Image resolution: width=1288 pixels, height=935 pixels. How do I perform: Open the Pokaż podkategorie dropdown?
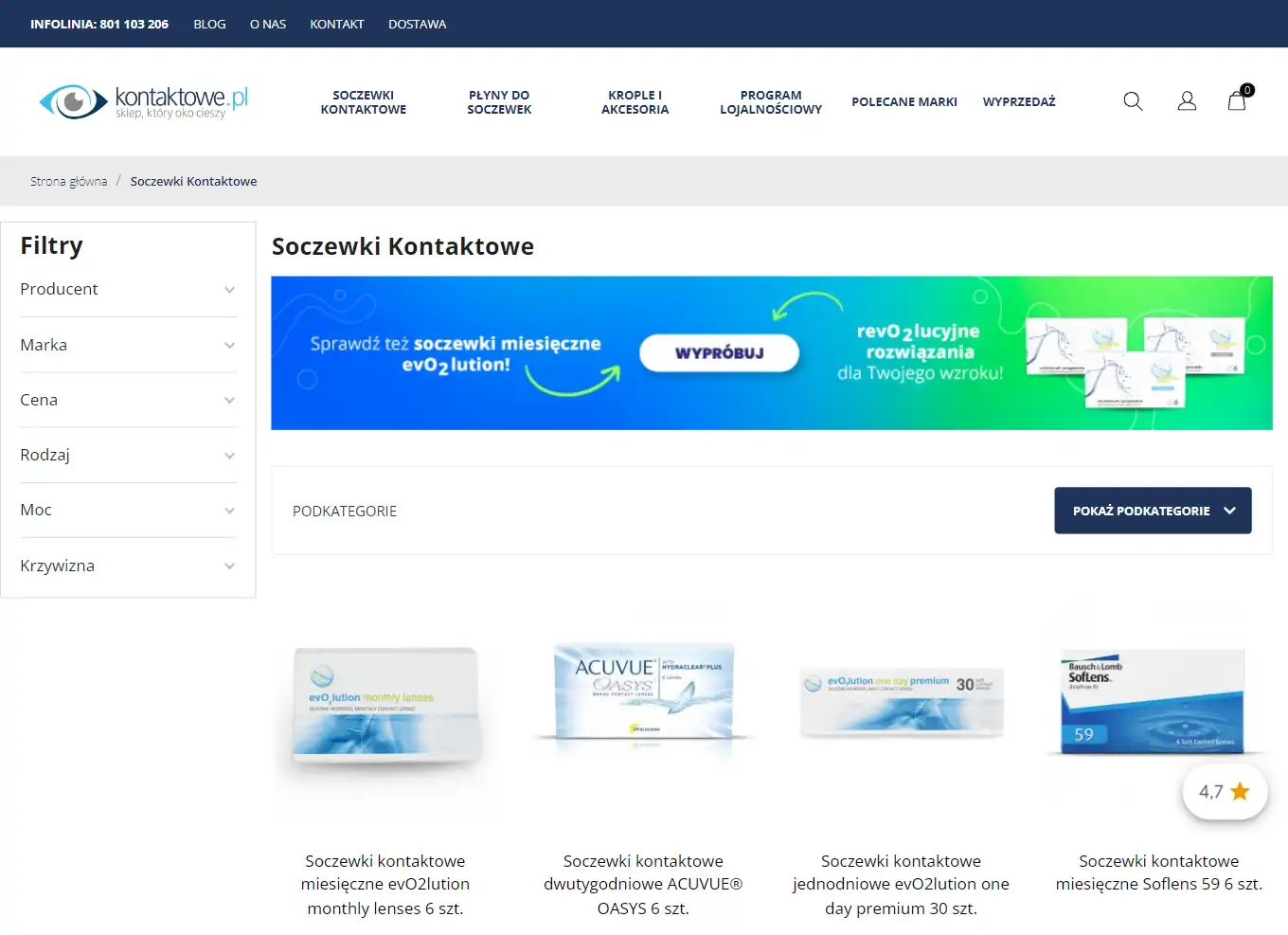[1153, 511]
